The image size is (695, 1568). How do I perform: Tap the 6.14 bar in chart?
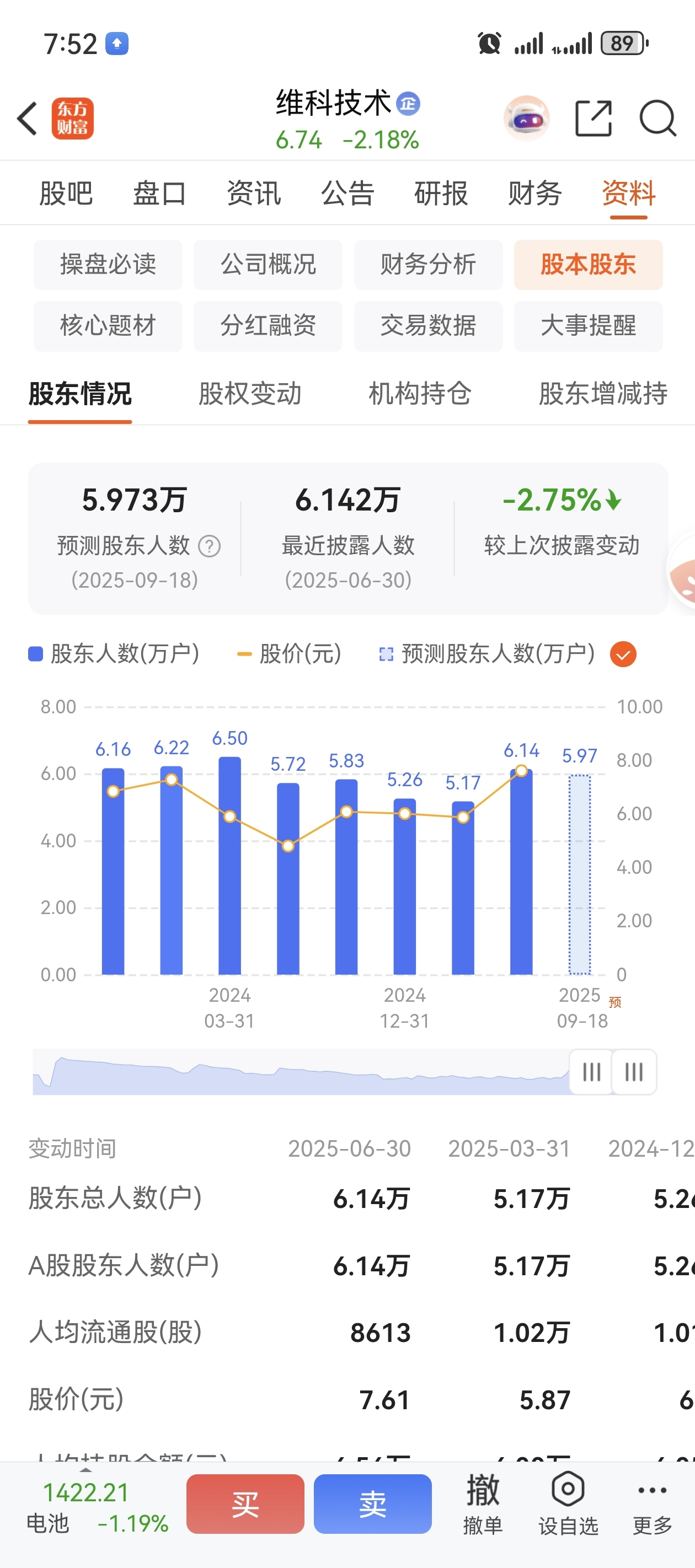point(521,872)
